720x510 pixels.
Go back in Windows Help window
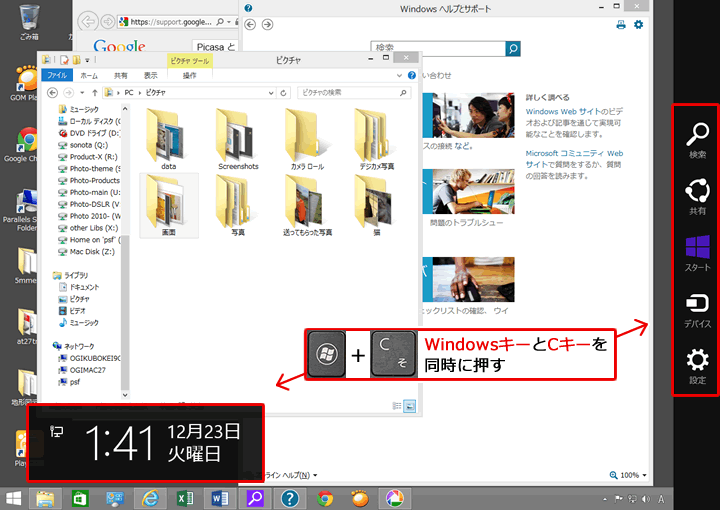point(250,24)
